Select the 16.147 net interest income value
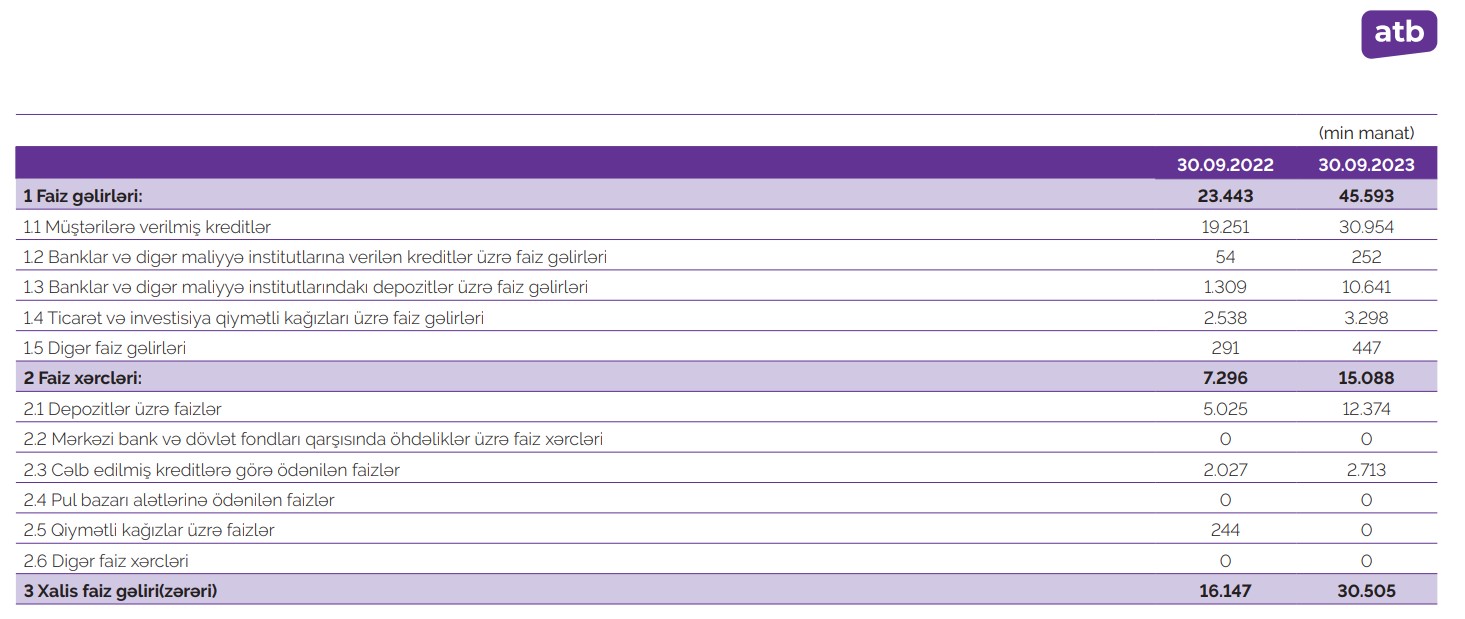 pyautogui.click(x=1225, y=591)
